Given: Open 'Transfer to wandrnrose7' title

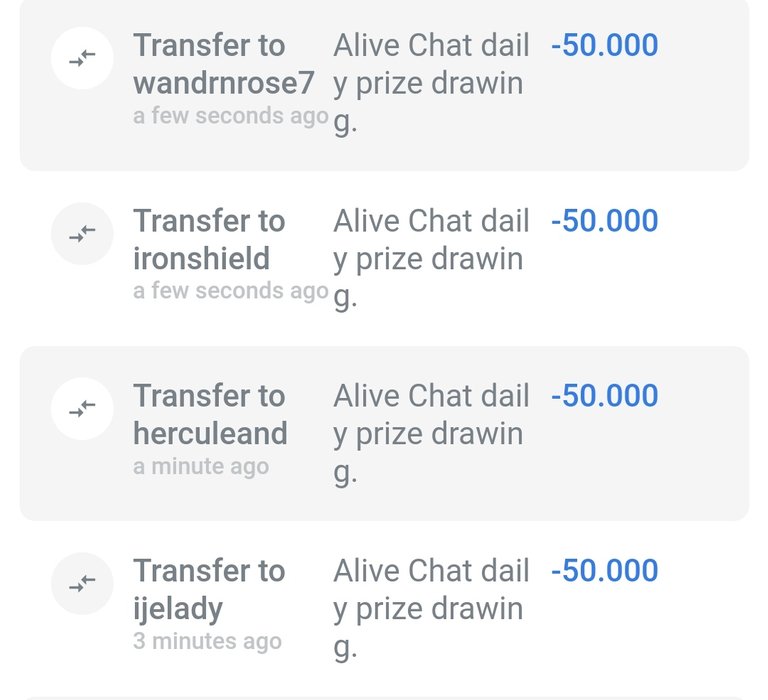Looking at the screenshot, I should click(x=223, y=64).
